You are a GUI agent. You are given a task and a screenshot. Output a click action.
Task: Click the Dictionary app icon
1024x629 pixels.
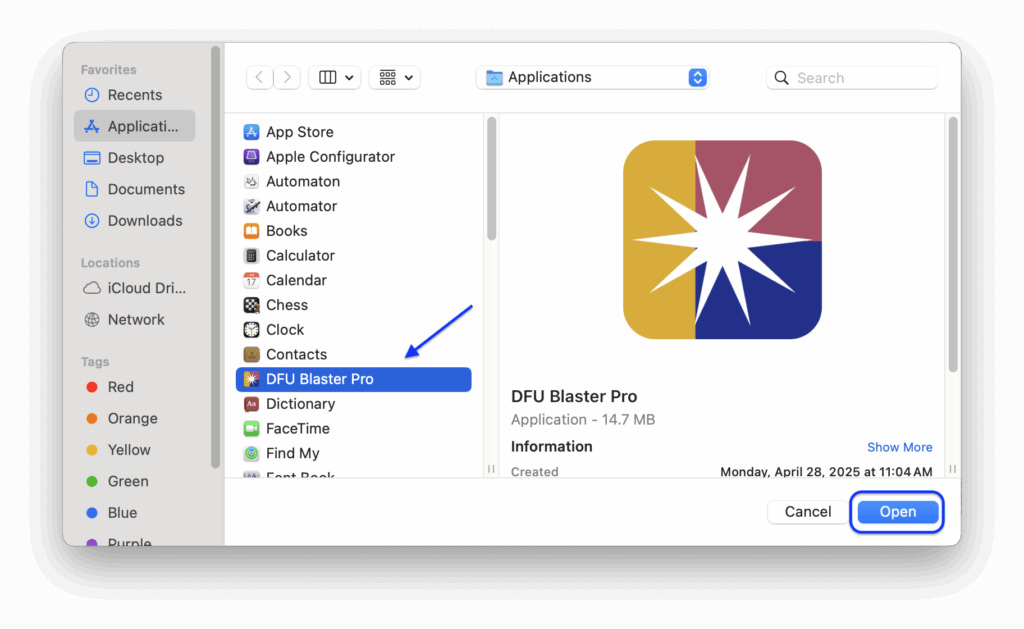(x=251, y=404)
